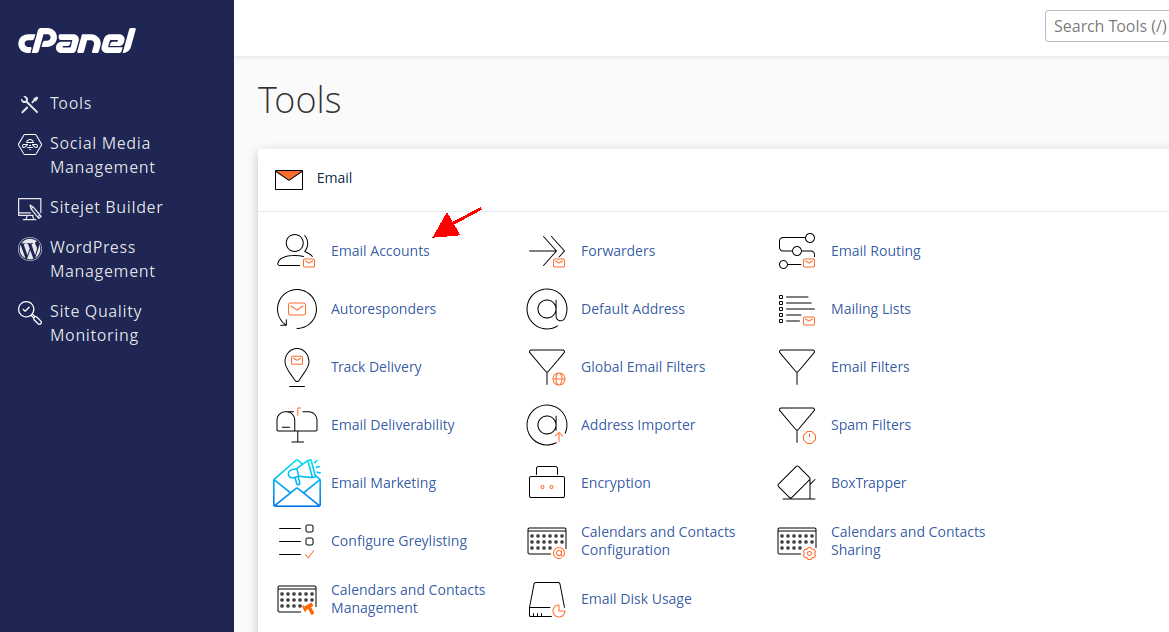Open Sitejet Builder from sidebar
Image resolution: width=1169 pixels, height=632 pixels.
point(106,208)
